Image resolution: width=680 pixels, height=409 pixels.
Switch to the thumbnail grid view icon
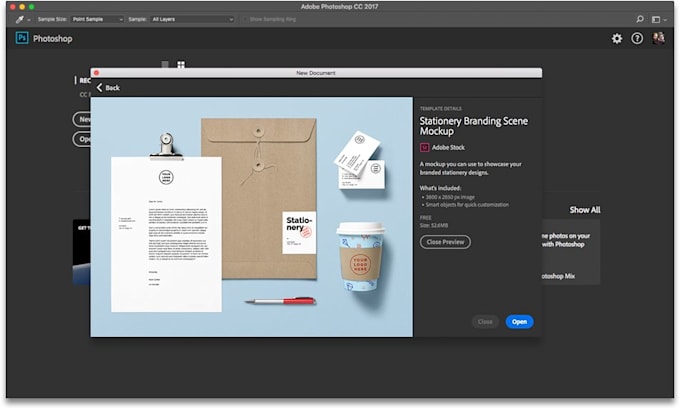[181, 65]
